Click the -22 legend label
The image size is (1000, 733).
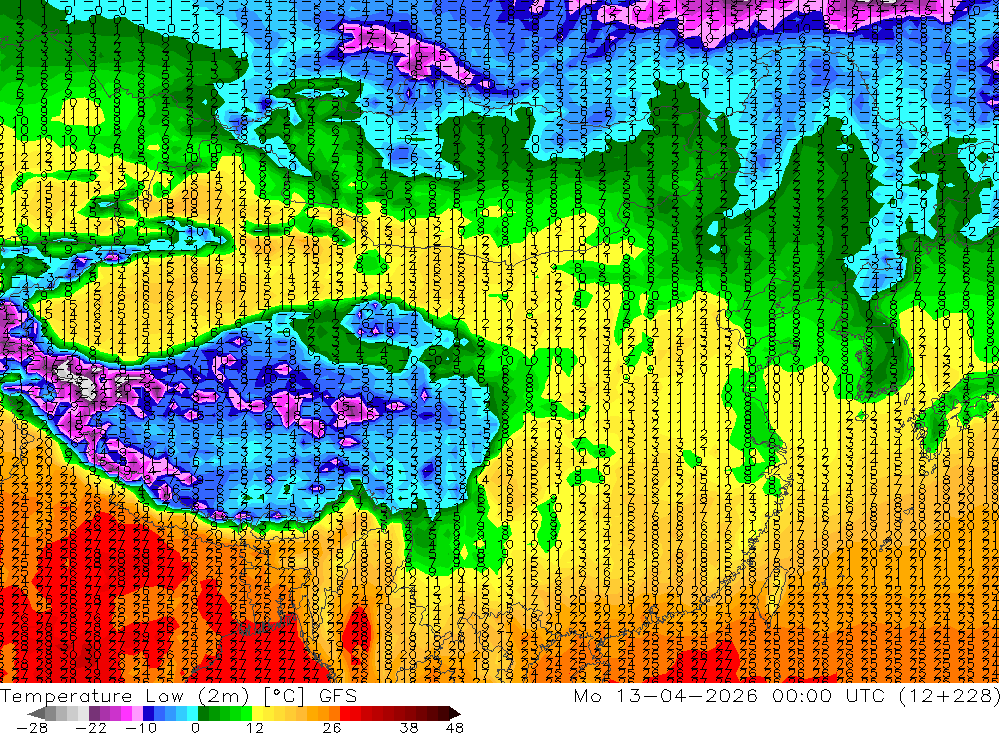point(91,728)
